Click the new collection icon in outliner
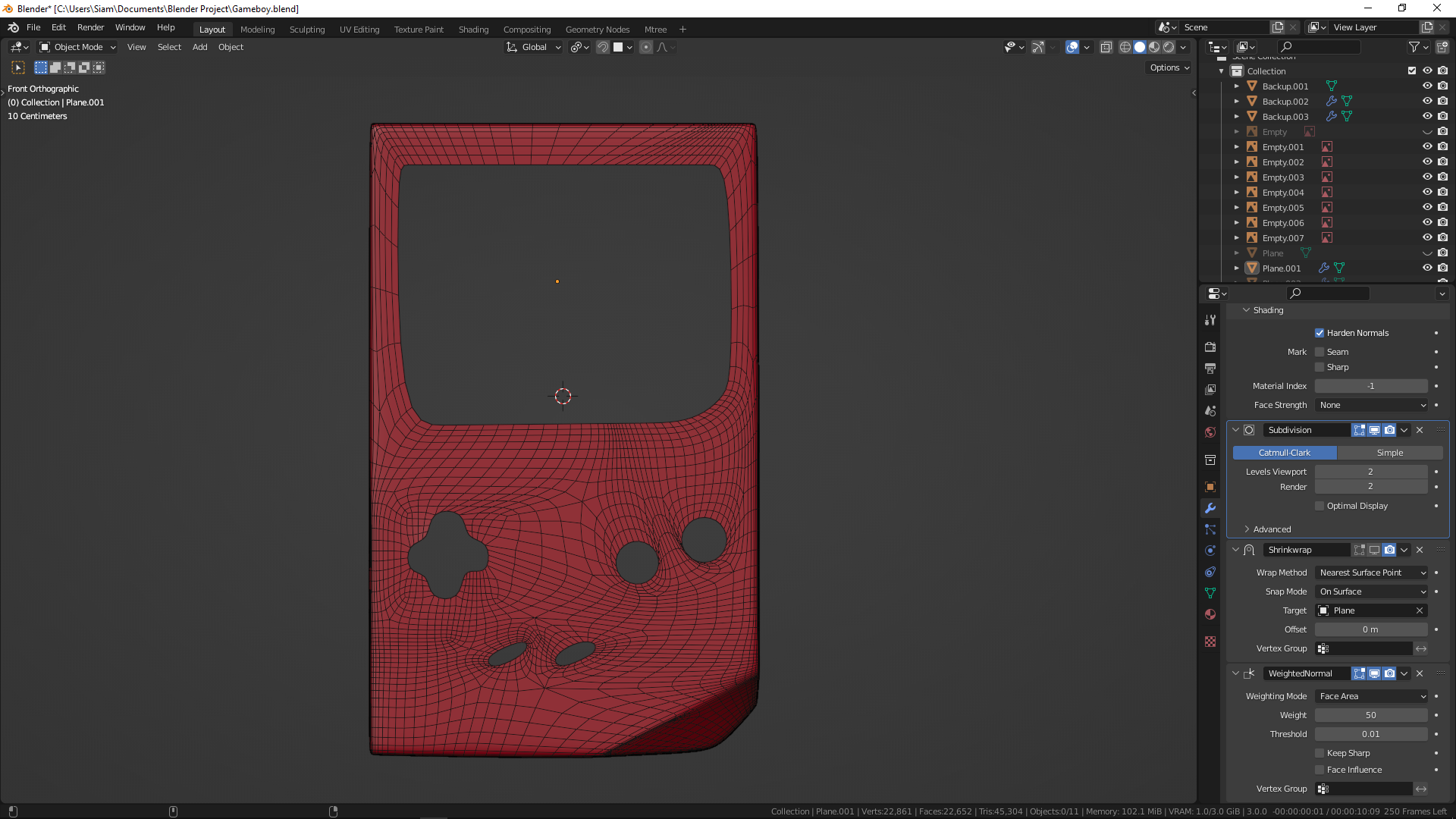Screen dimensions: 1456x819 (1442, 47)
